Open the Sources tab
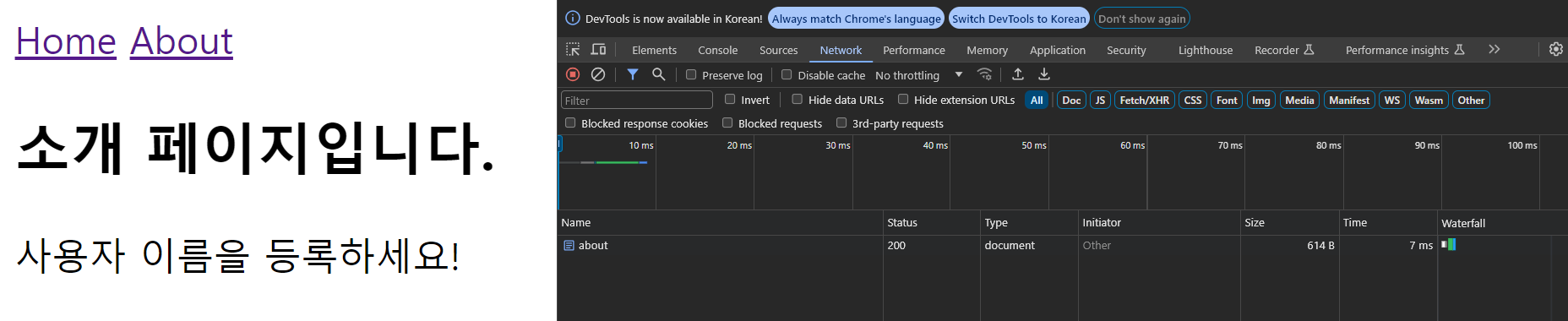Screen dimensions: 1568x321 [778, 51]
